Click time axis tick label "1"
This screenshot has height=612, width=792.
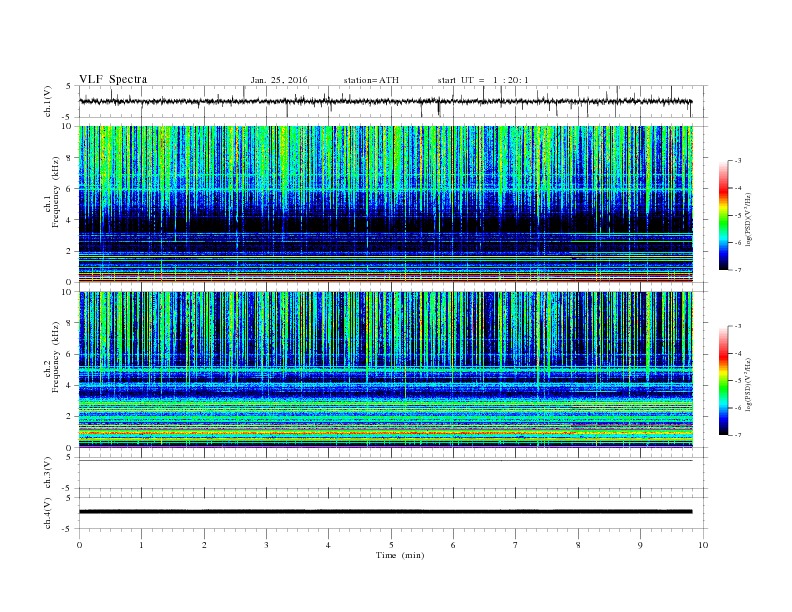tap(141, 545)
